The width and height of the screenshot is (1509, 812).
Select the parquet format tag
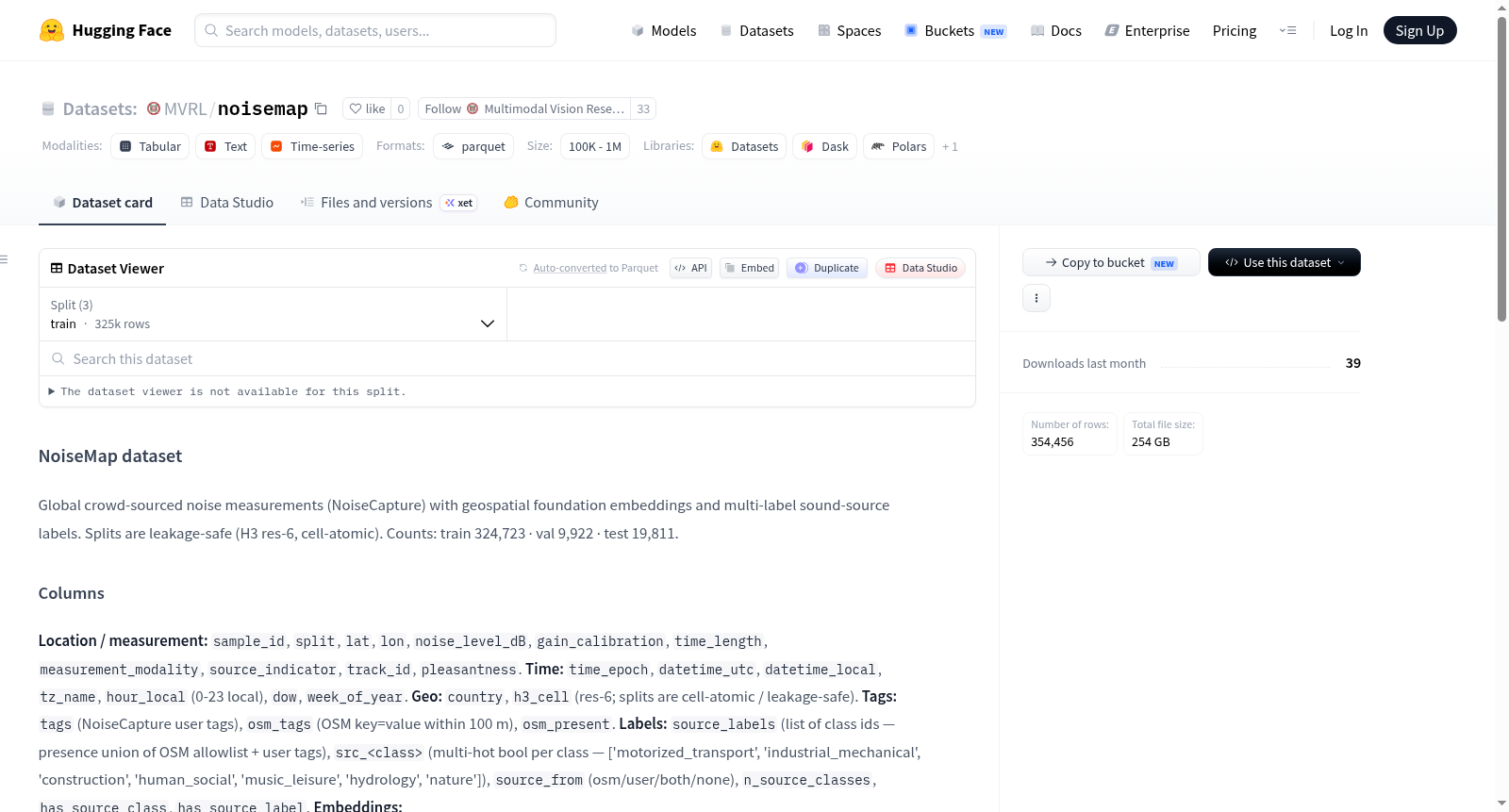coord(473,146)
